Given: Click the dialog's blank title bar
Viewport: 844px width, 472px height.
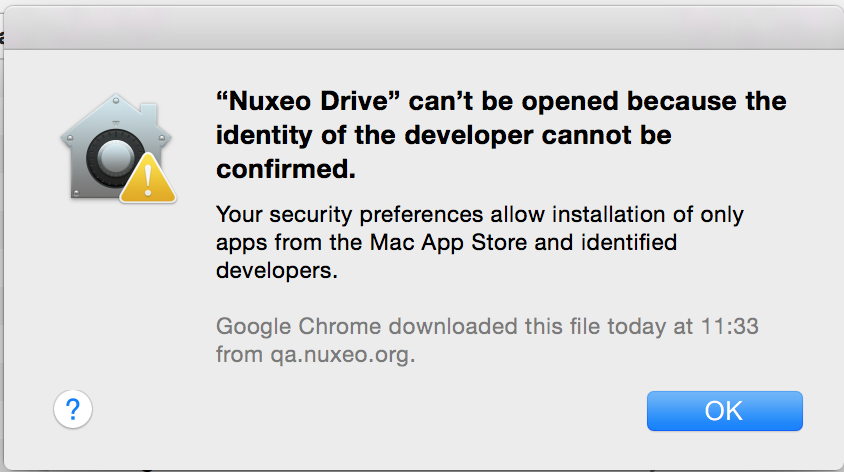Looking at the screenshot, I should [424, 28].
